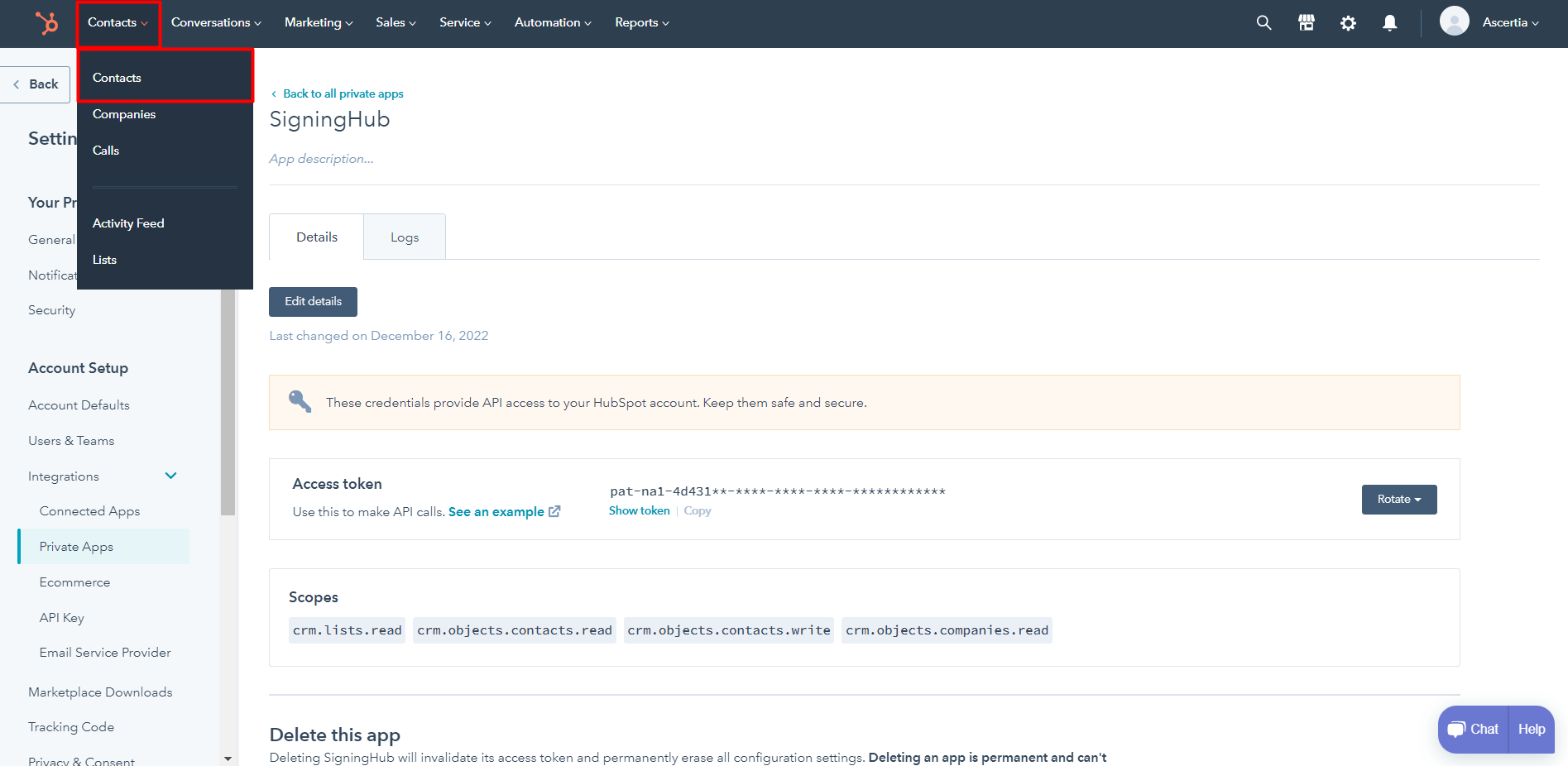Open Account Defaults in sidebar
The width and height of the screenshot is (1568, 766).
tap(79, 405)
